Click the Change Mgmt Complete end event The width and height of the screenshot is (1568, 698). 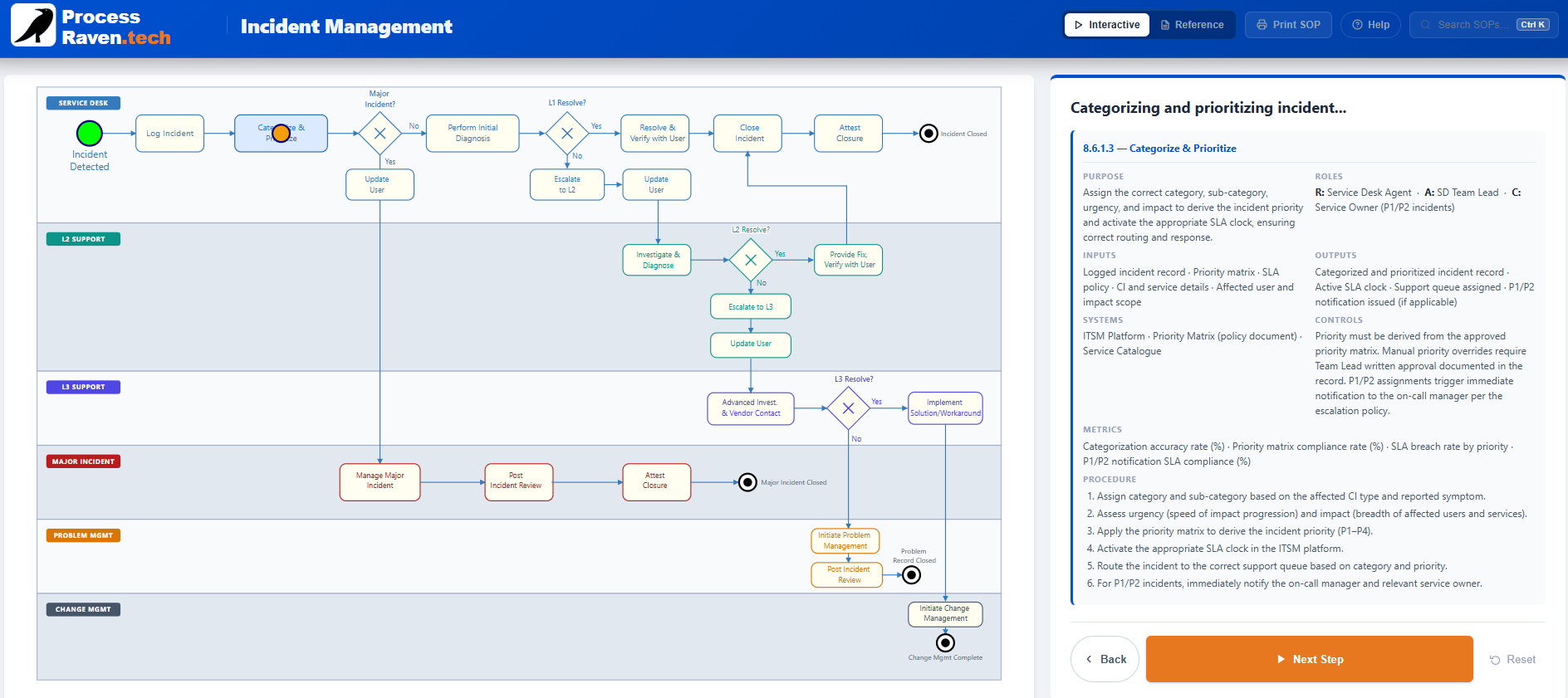pyautogui.click(x=945, y=642)
